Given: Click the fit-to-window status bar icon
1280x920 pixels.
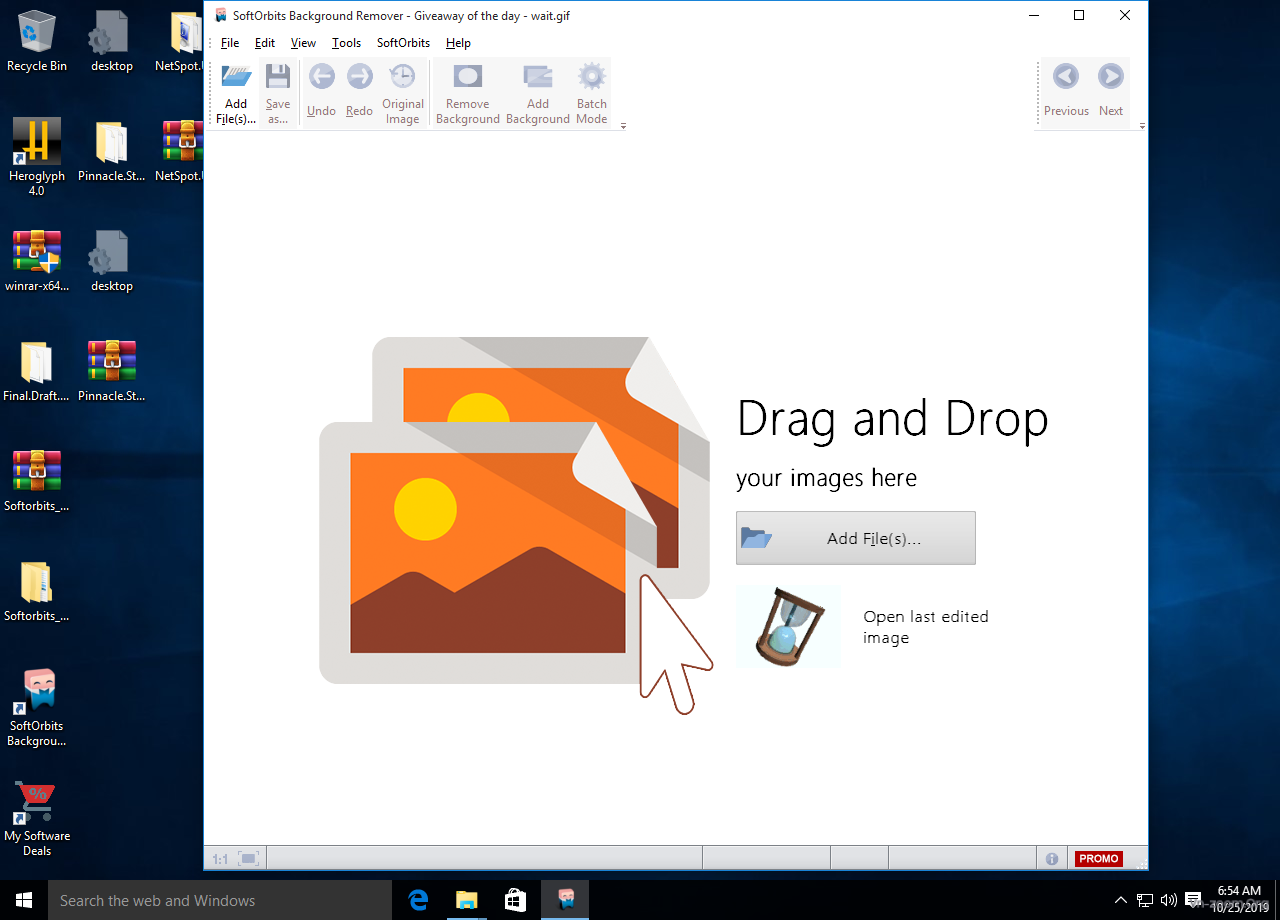Looking at the screenshot, I should pos(249,858).
